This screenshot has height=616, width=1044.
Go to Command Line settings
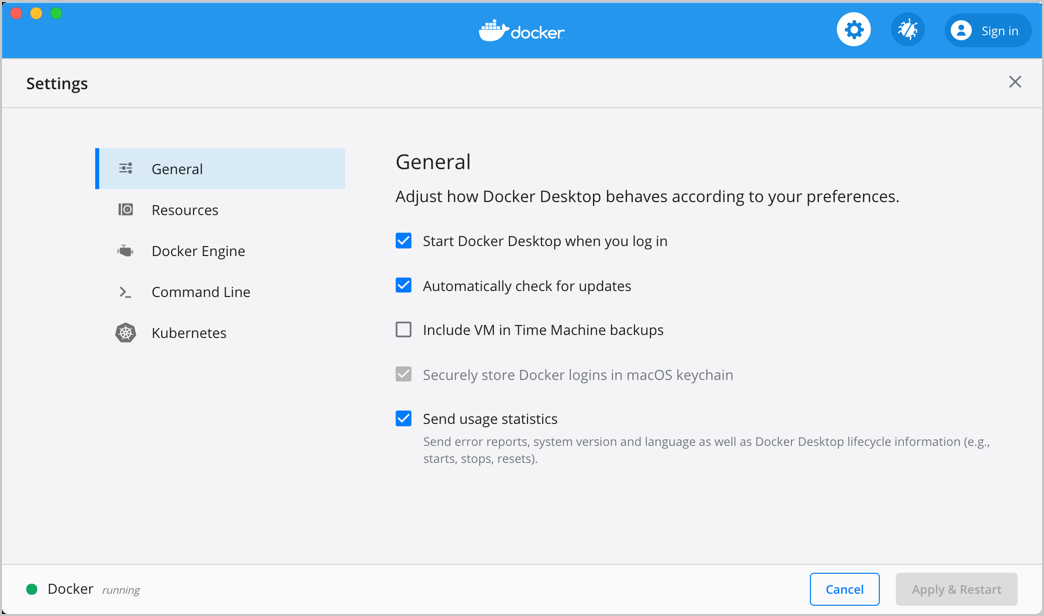tap(201, 292)
